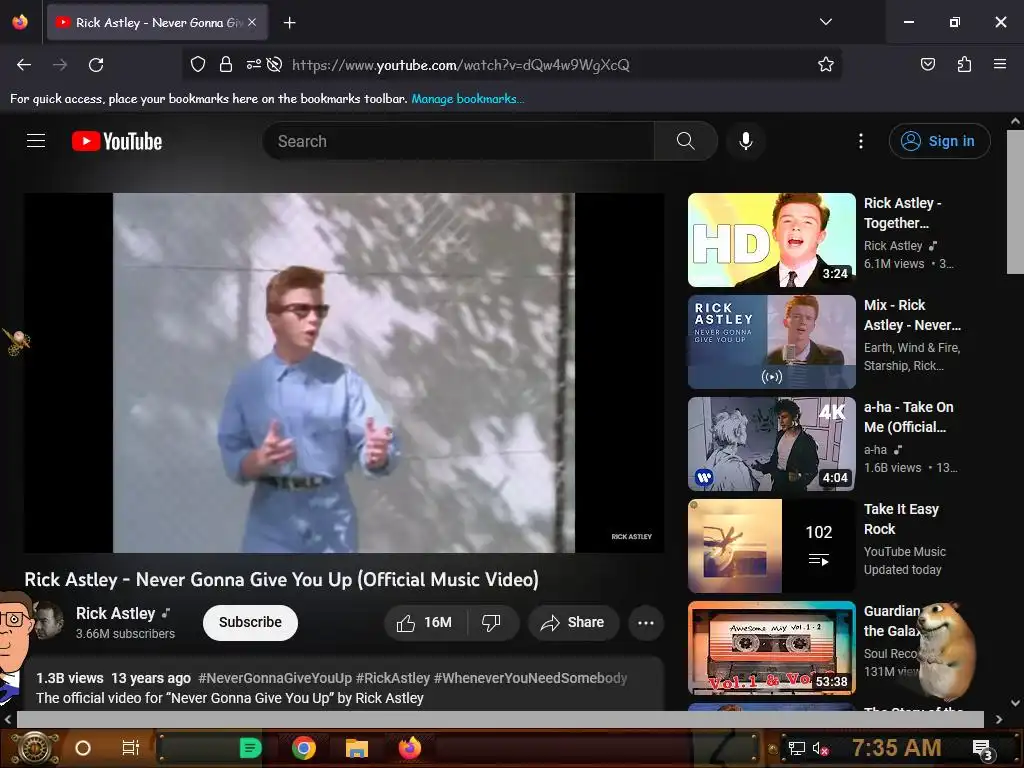Open Firefox extensions puzzle icon
The height and width of the screenshot is (768, 1024).
(x=964, y=64)
